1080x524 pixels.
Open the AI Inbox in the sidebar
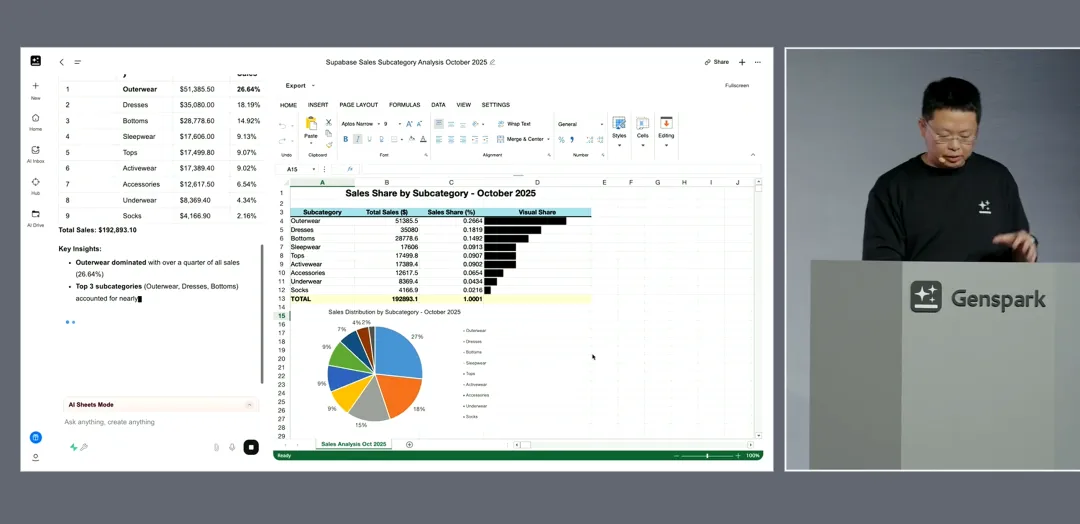coord(35,152)
